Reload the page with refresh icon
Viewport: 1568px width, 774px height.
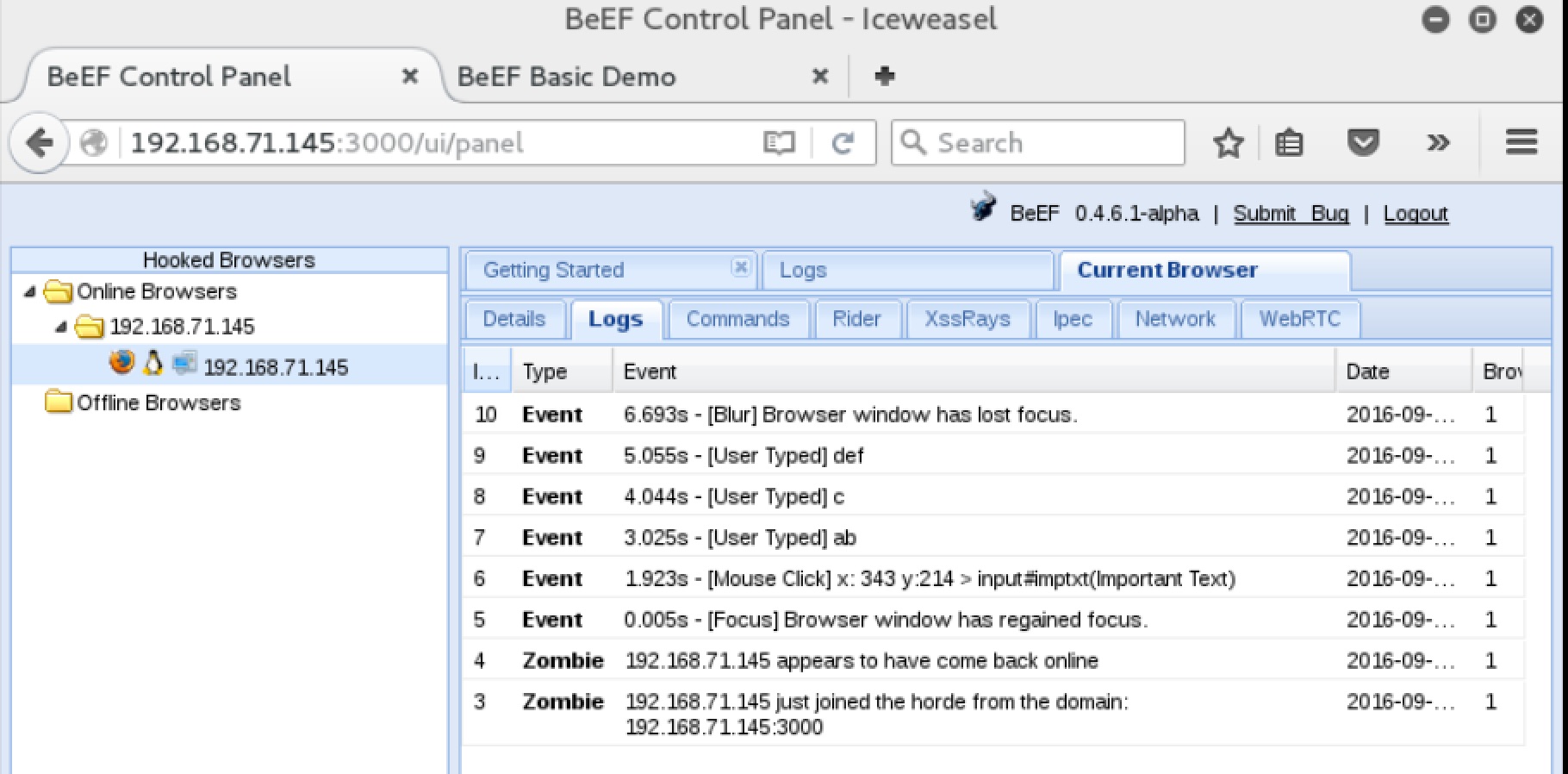843,143
